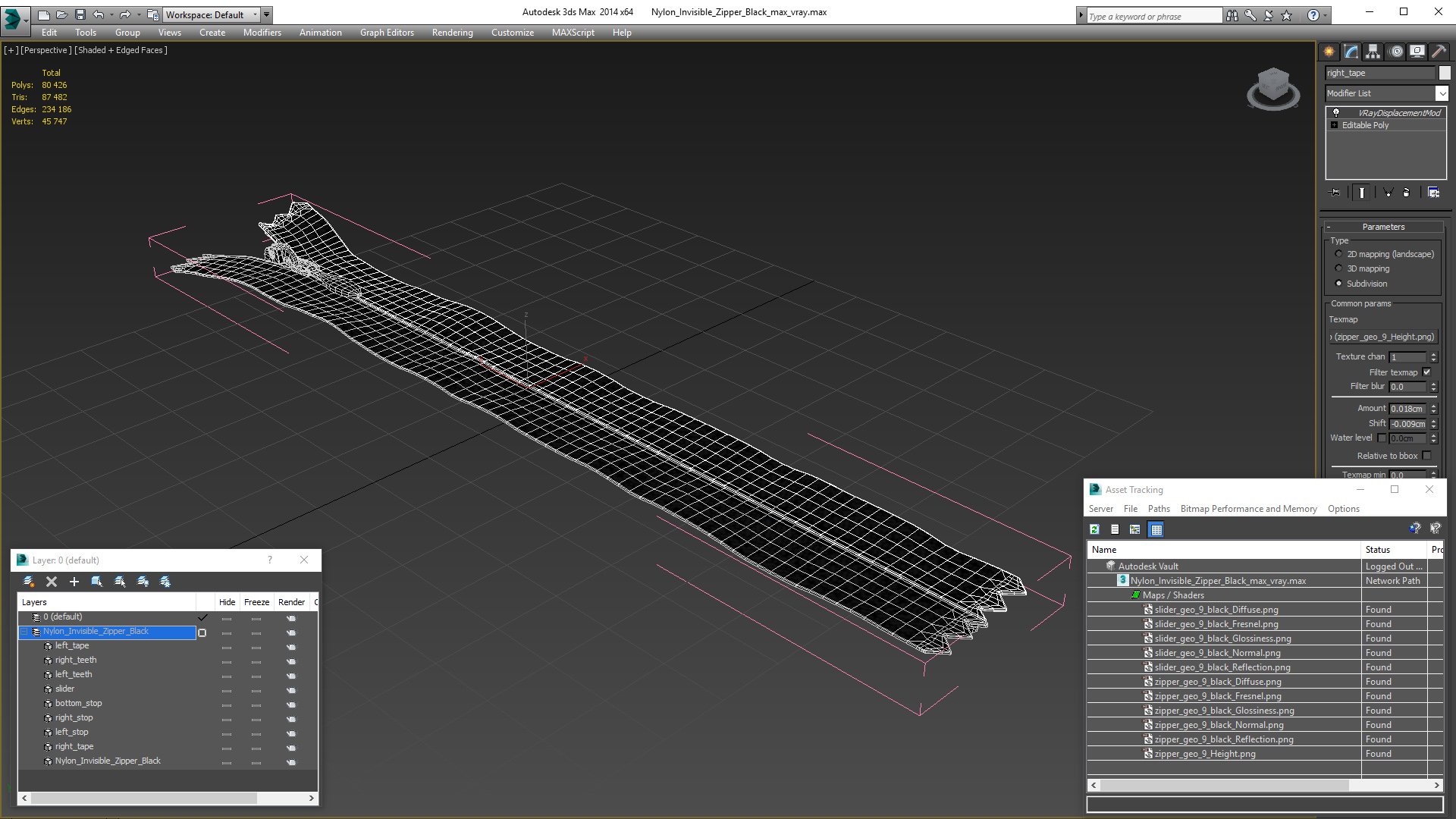Image resolution: width=1456 pixels, height=819 pixels.
Task: Click Refresh icon in Asset Tracking
Action: 1094,529
